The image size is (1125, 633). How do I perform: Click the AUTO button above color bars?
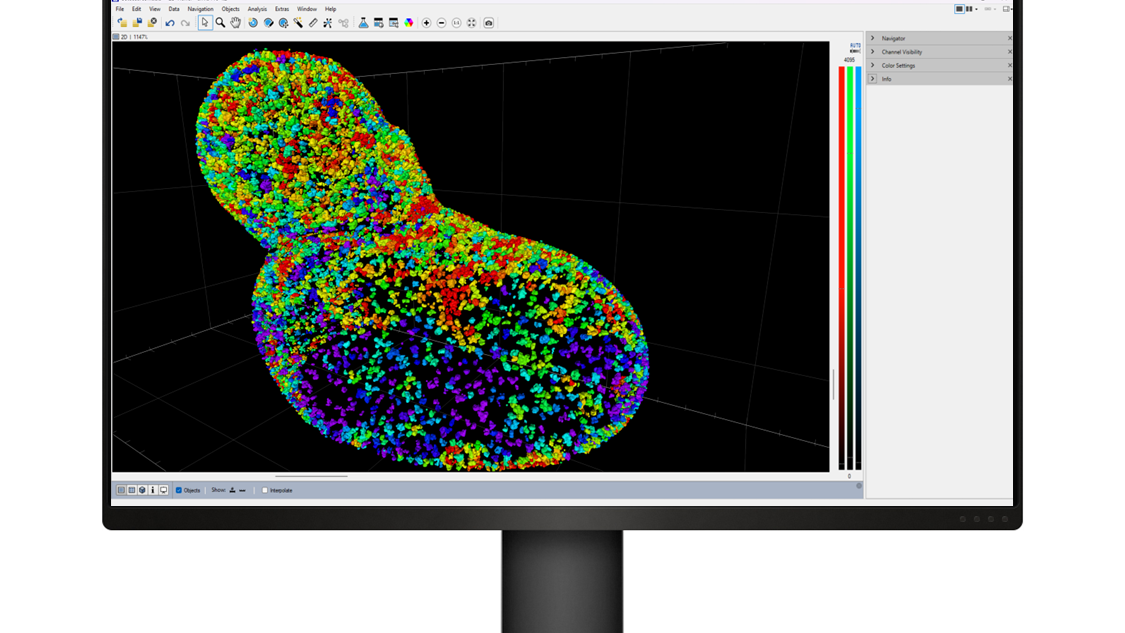click(855, 46)
